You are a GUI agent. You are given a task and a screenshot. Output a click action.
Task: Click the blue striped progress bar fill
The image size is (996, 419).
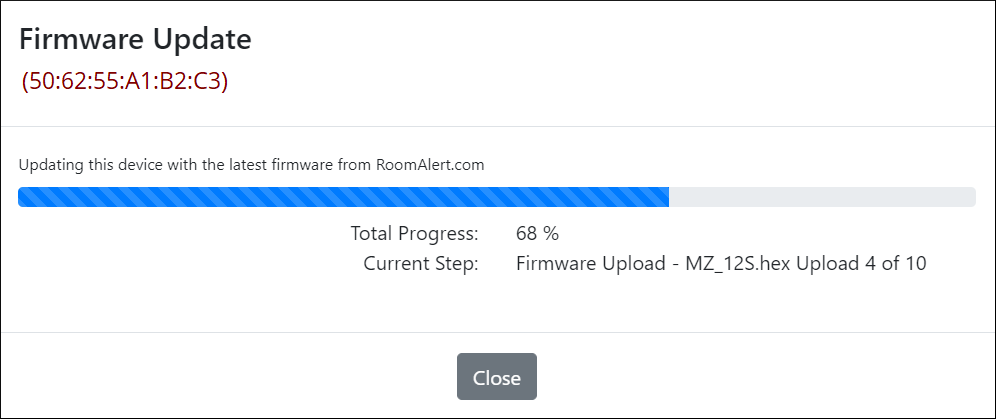click(x=343, y=197)
